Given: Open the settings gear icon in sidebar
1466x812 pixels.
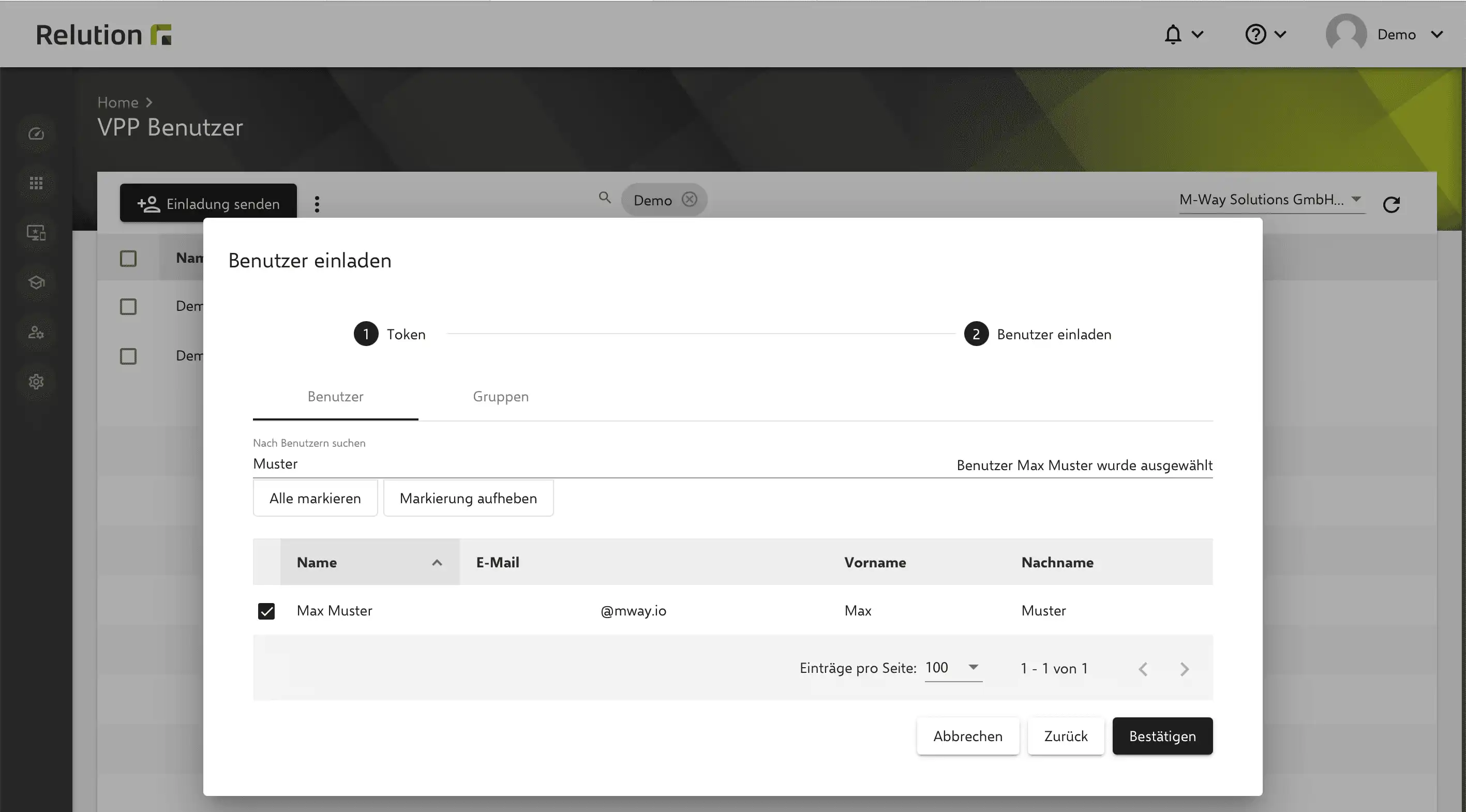Looking at the screenshot, I should click(36, 381).
